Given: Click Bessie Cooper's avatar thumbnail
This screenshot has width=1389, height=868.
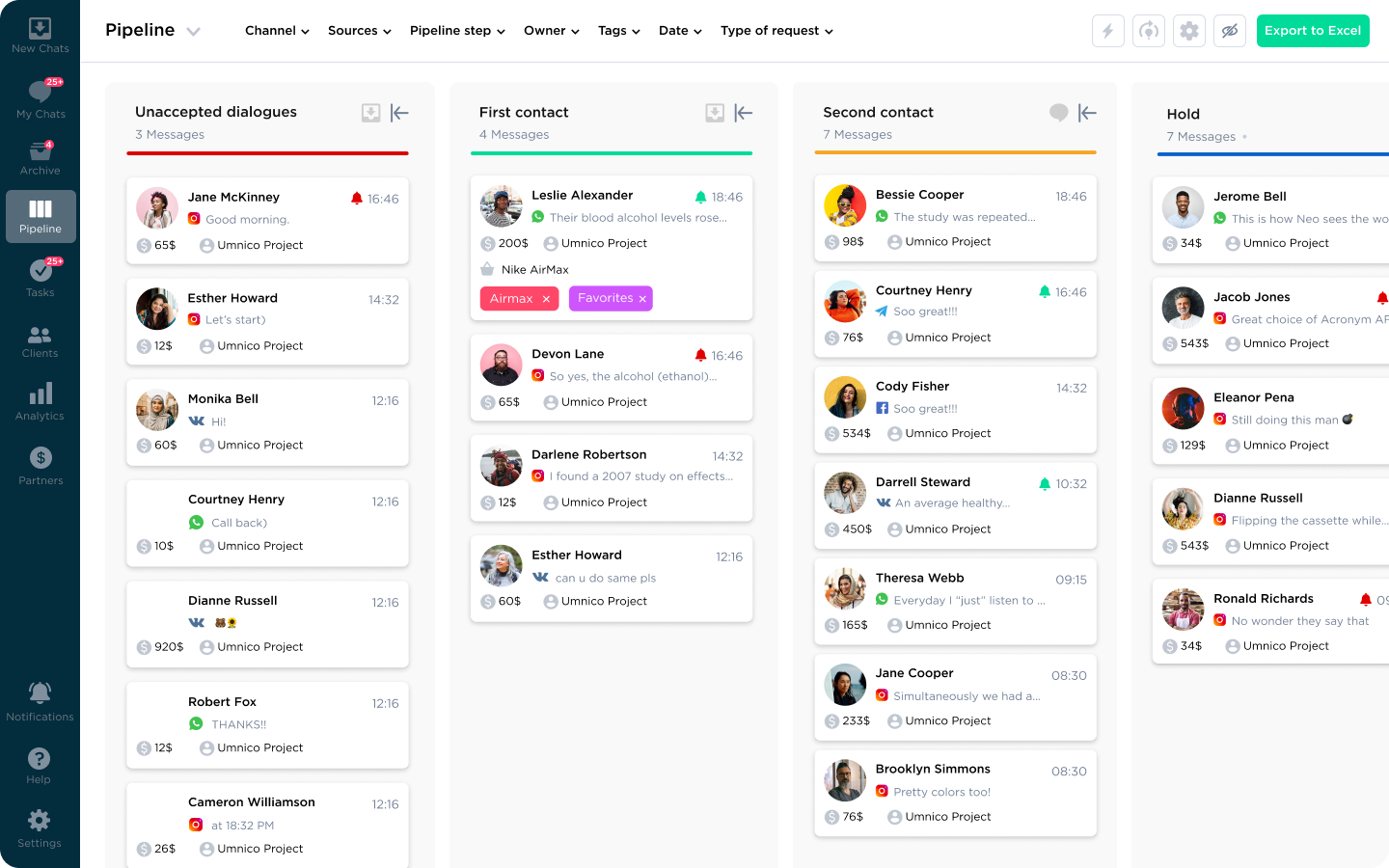Looking at the screenshot, I should click(x=845, y=205).
